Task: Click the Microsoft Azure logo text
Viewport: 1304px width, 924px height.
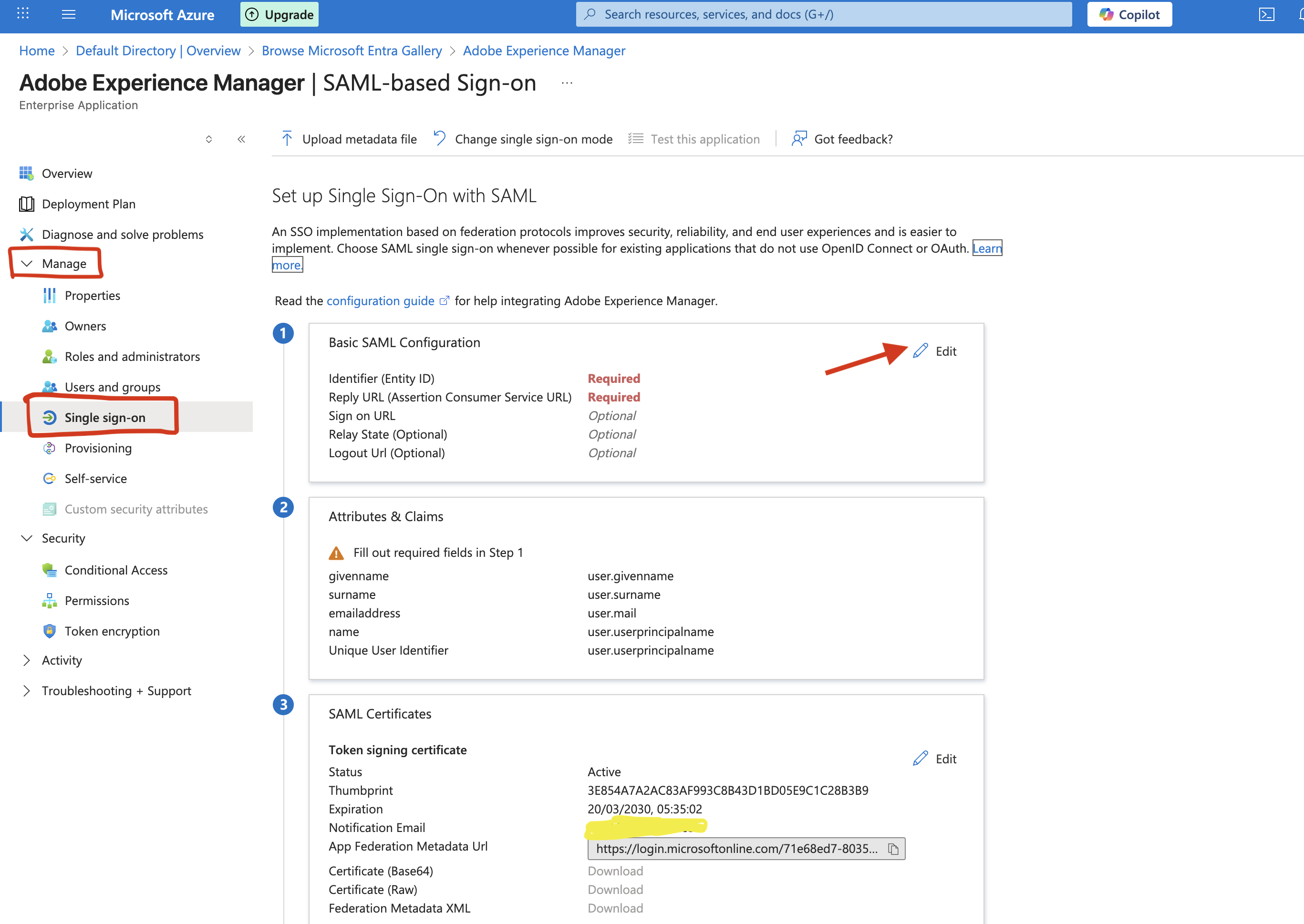Action: (162, 15)
